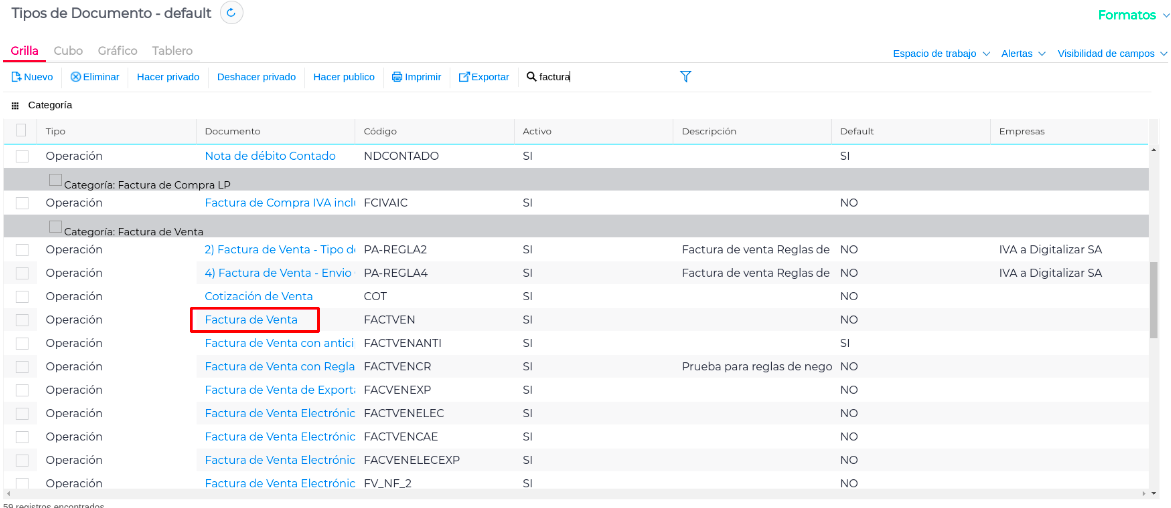The width and height of the screenshot is (1171, 508).
Task: Check the Cotización de Venta row checkbox
Action: pyautogui.click(x=22, y=297)
